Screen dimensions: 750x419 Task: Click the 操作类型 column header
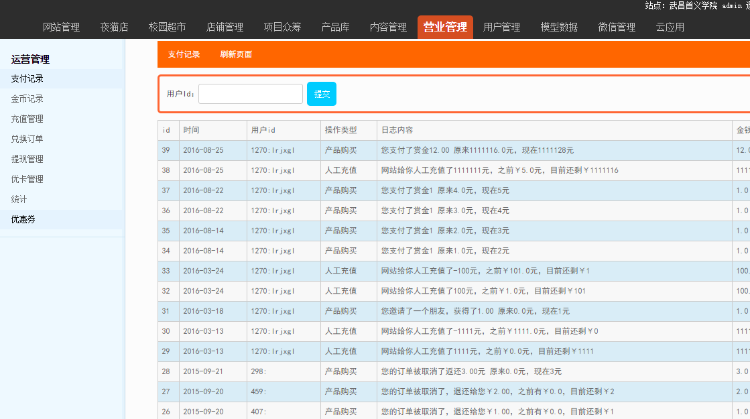(x=341, y=130)
